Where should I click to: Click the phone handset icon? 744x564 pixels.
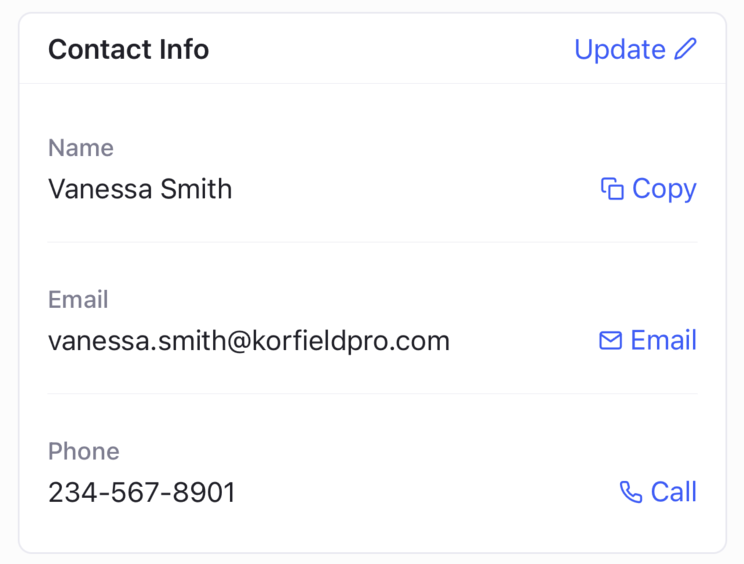pyautogui.click(x=631, y=492)
